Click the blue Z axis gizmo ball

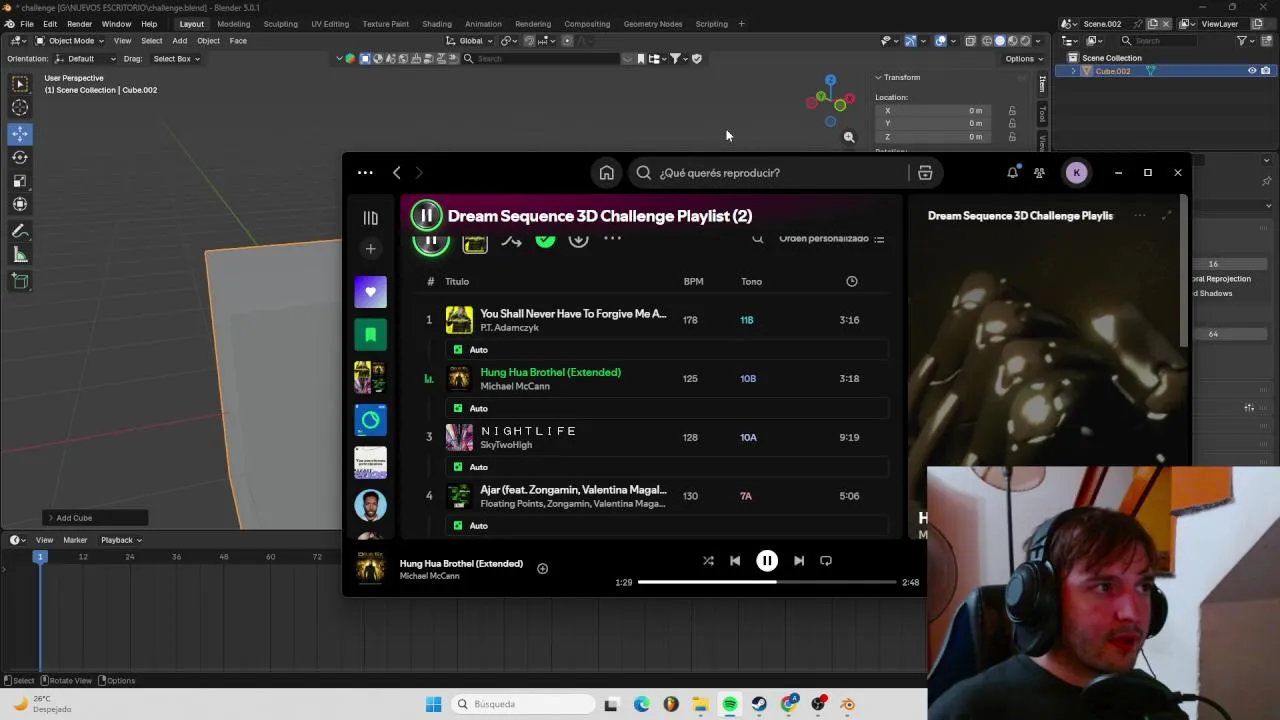pyautogui.click(x=830, y=80)
